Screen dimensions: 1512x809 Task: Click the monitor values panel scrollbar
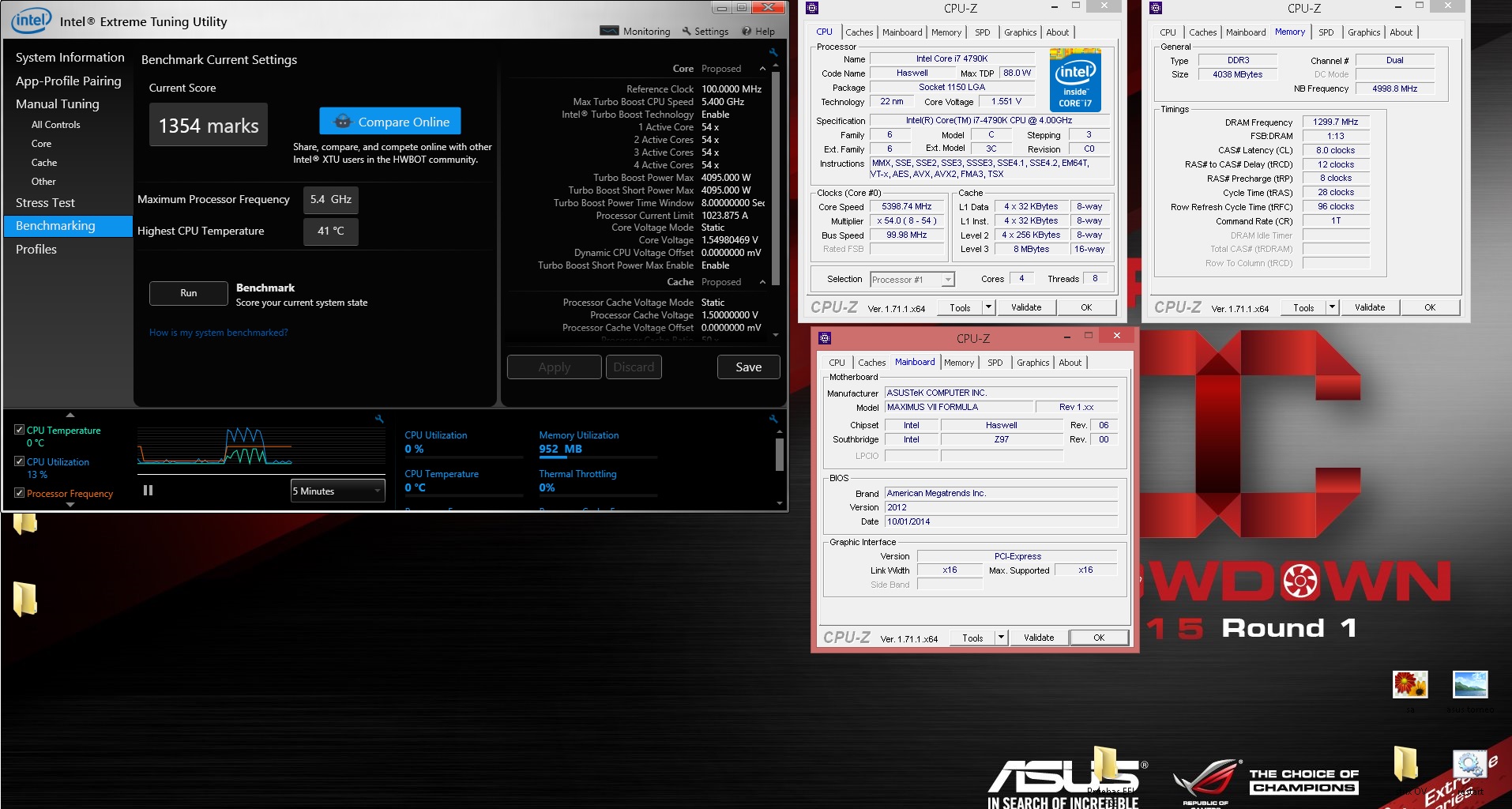[x=780, y=454]
